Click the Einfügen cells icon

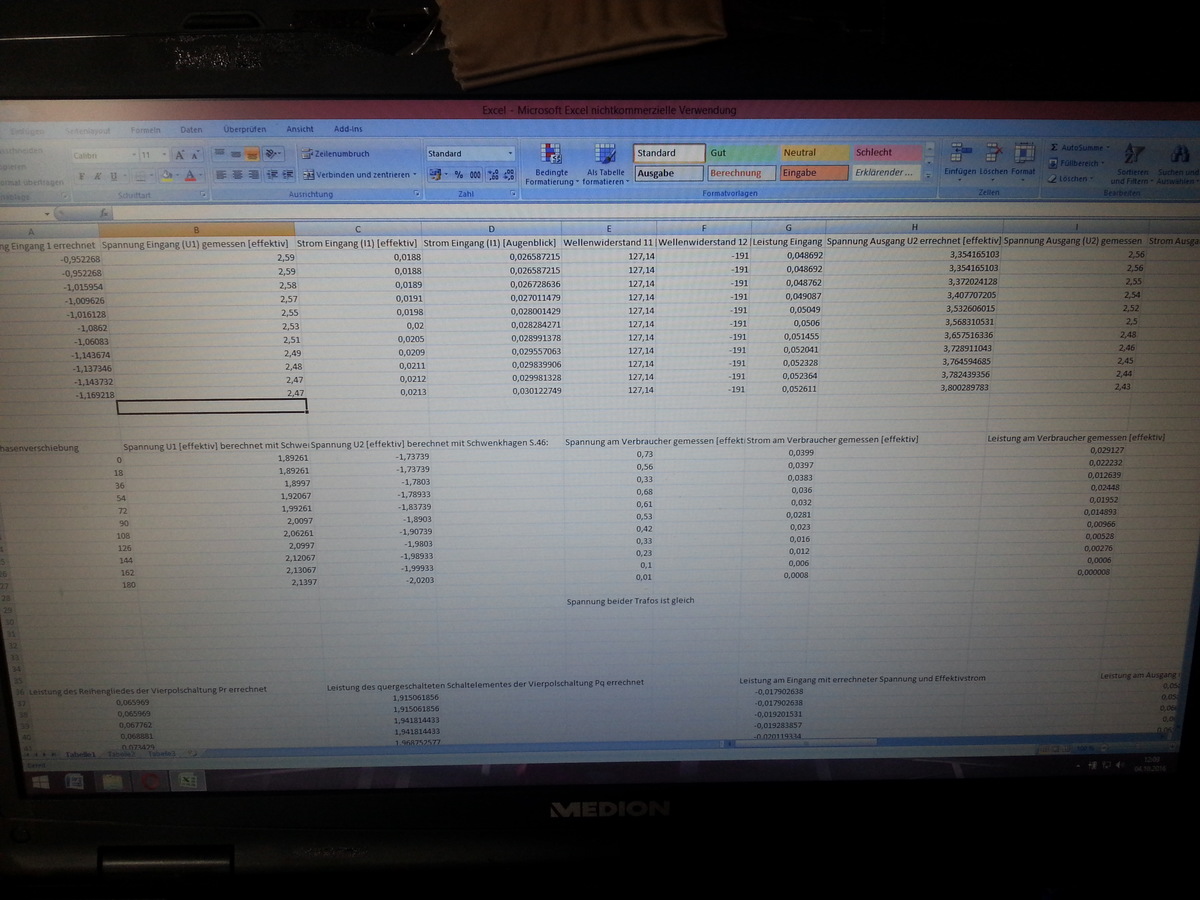click(960, 153)
